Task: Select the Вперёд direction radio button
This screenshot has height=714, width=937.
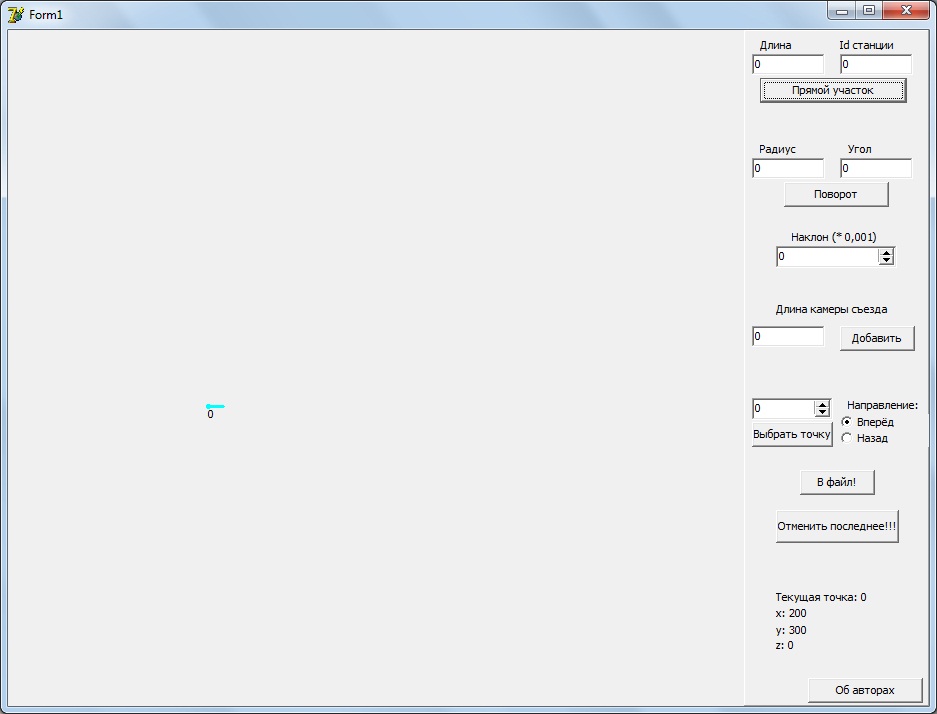Action: [x=847, y=422]
